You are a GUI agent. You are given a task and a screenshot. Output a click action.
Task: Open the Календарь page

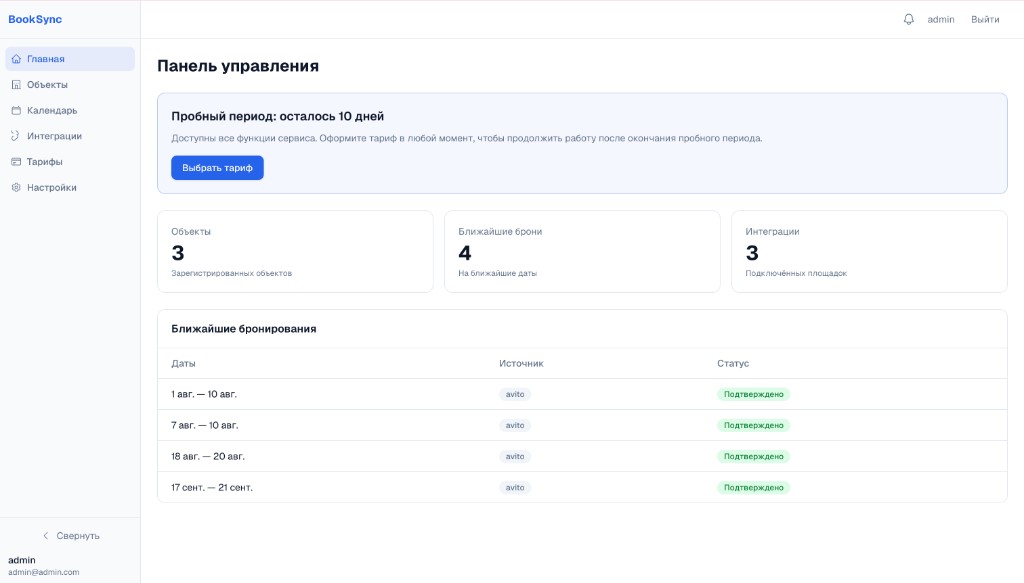[x=70, y=110]
